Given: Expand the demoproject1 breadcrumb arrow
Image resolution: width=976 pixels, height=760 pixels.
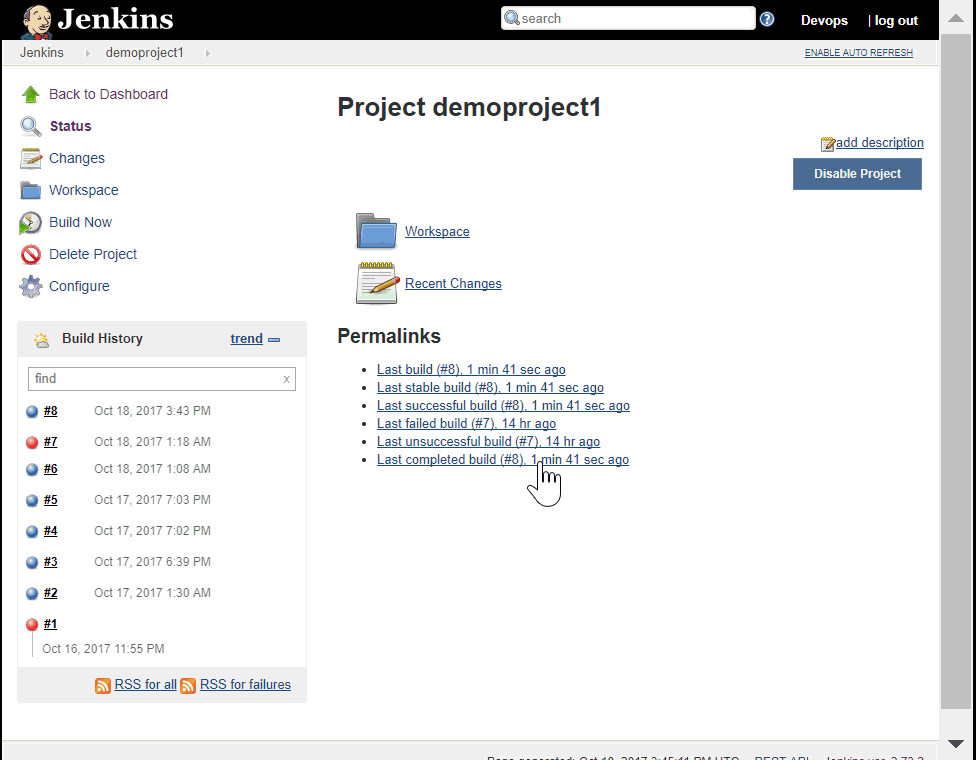Looking at the screenshot, I should click(x=208, y=54).
